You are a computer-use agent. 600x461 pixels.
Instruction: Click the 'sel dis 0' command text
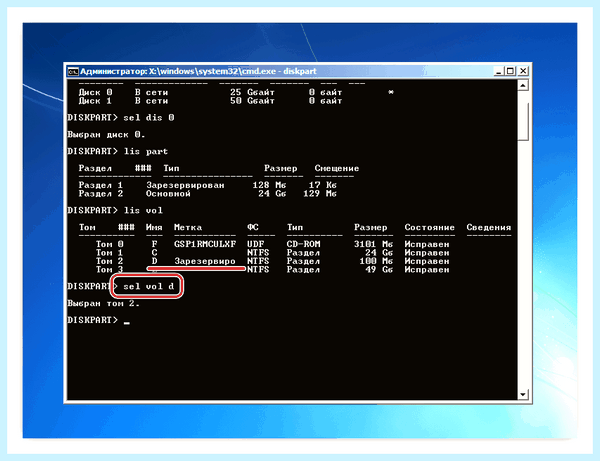pos(149,118)
